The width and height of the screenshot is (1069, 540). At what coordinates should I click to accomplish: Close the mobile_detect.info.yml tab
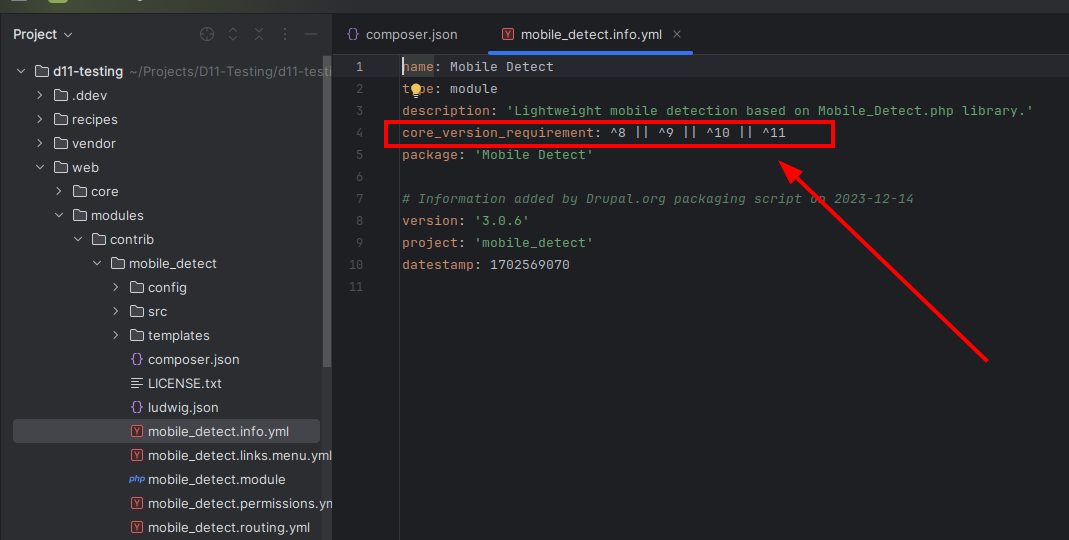coord(677,33)
